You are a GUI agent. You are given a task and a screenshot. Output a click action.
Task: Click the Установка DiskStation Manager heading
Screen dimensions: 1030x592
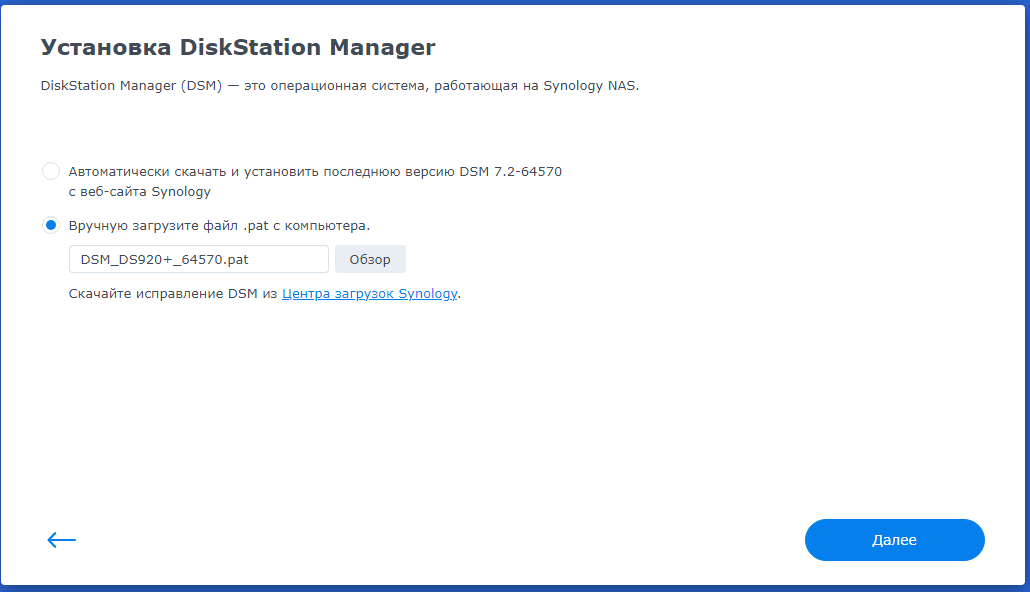[238, 47]
